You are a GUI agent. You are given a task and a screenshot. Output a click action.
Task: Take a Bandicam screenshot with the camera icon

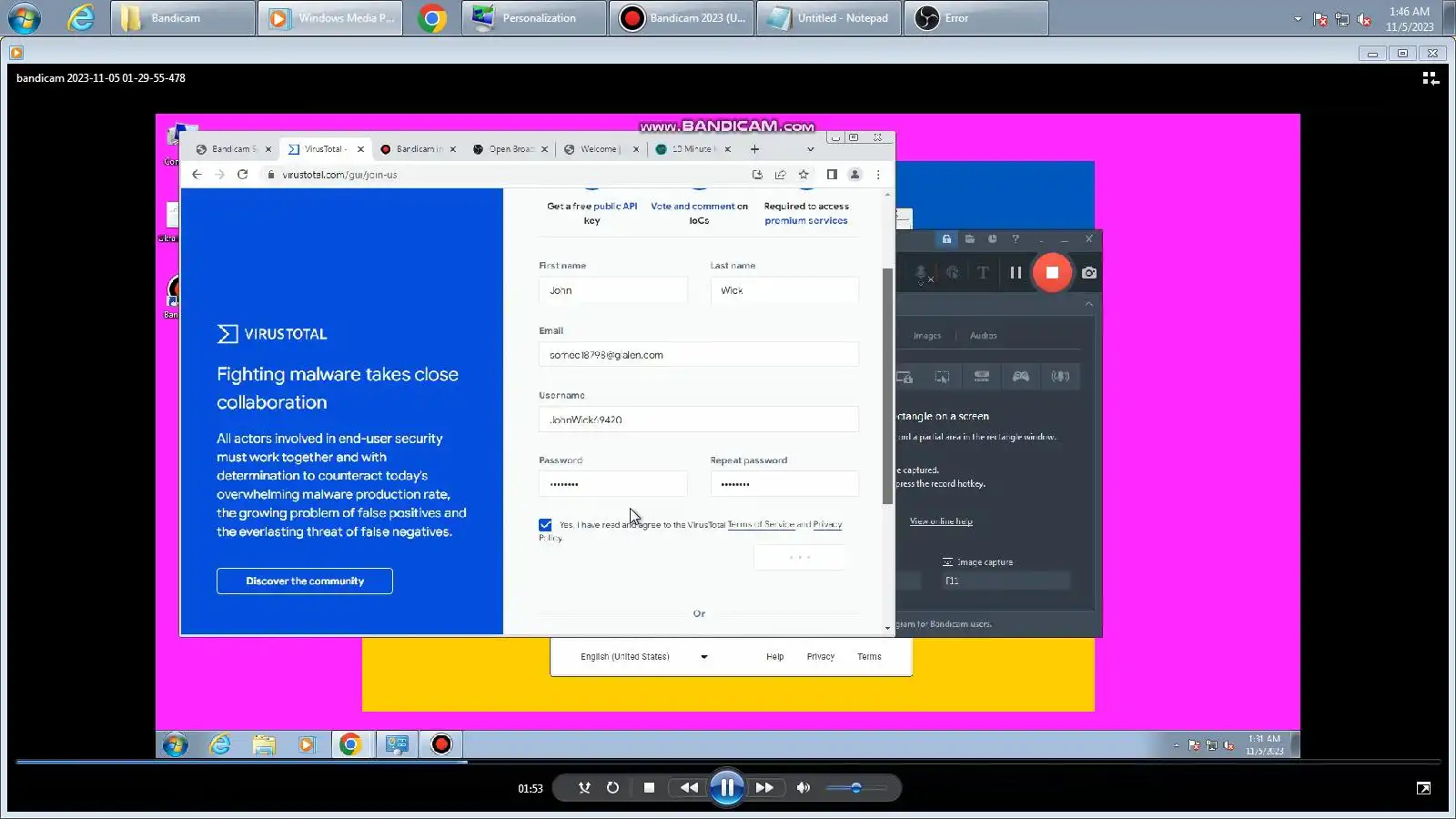click(x=1088, y=272)
